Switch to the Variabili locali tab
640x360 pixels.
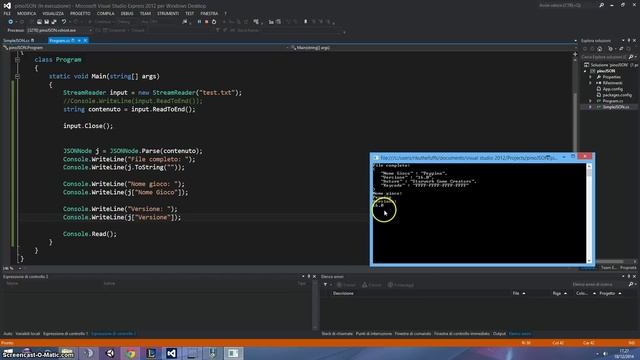[28, 334]
